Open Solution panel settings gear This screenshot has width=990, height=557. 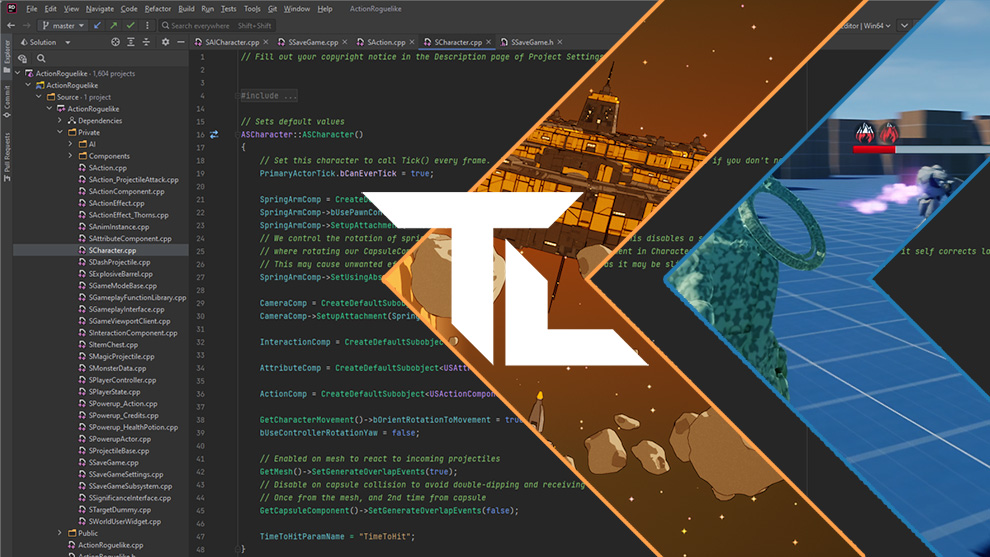click(x=166, y=43)
